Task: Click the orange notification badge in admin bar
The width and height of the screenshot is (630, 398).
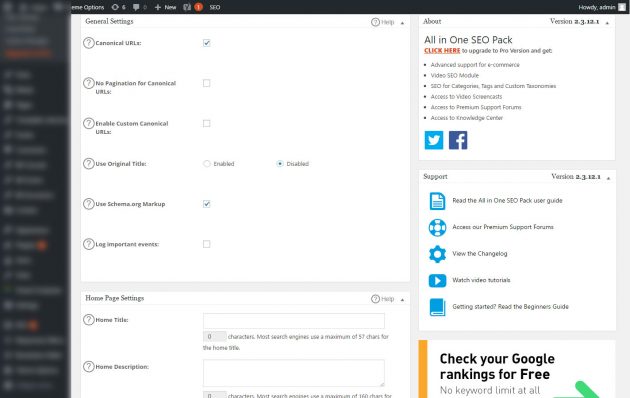Action: [x=198, y=7]
